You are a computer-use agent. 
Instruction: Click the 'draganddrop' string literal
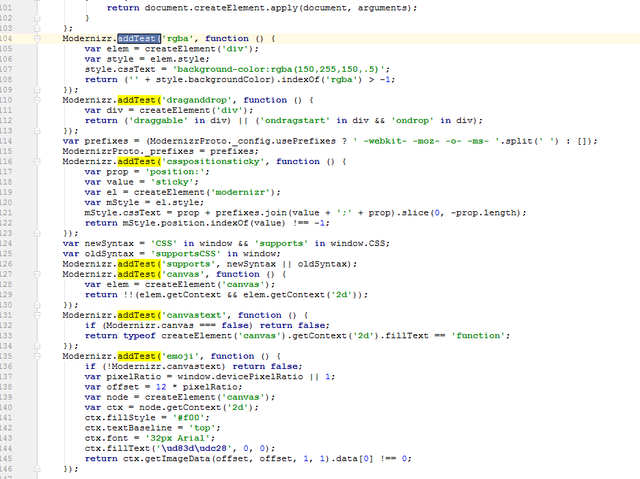coord(197,100)
